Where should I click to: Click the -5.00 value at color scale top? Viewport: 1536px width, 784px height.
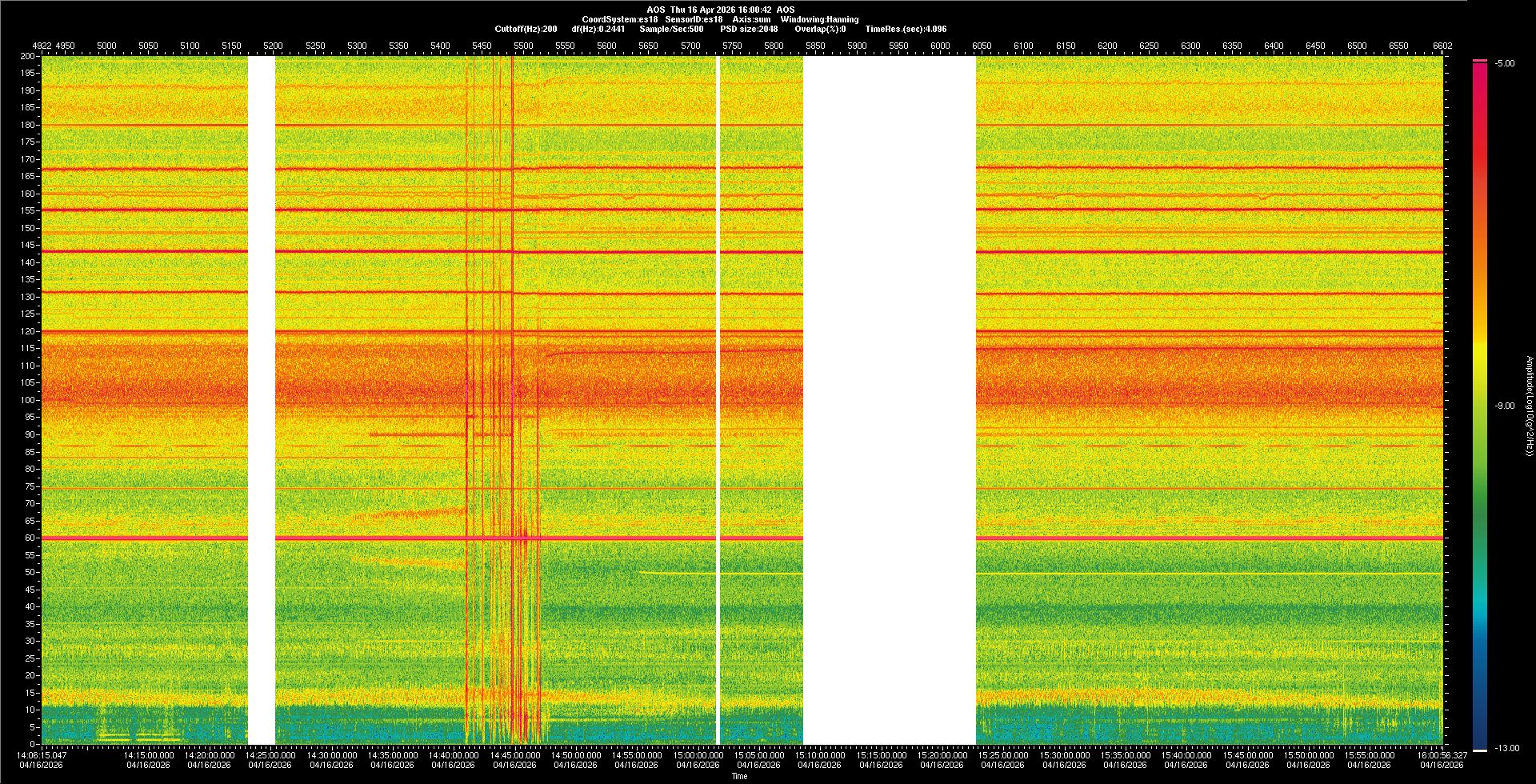coord(1504,63)
